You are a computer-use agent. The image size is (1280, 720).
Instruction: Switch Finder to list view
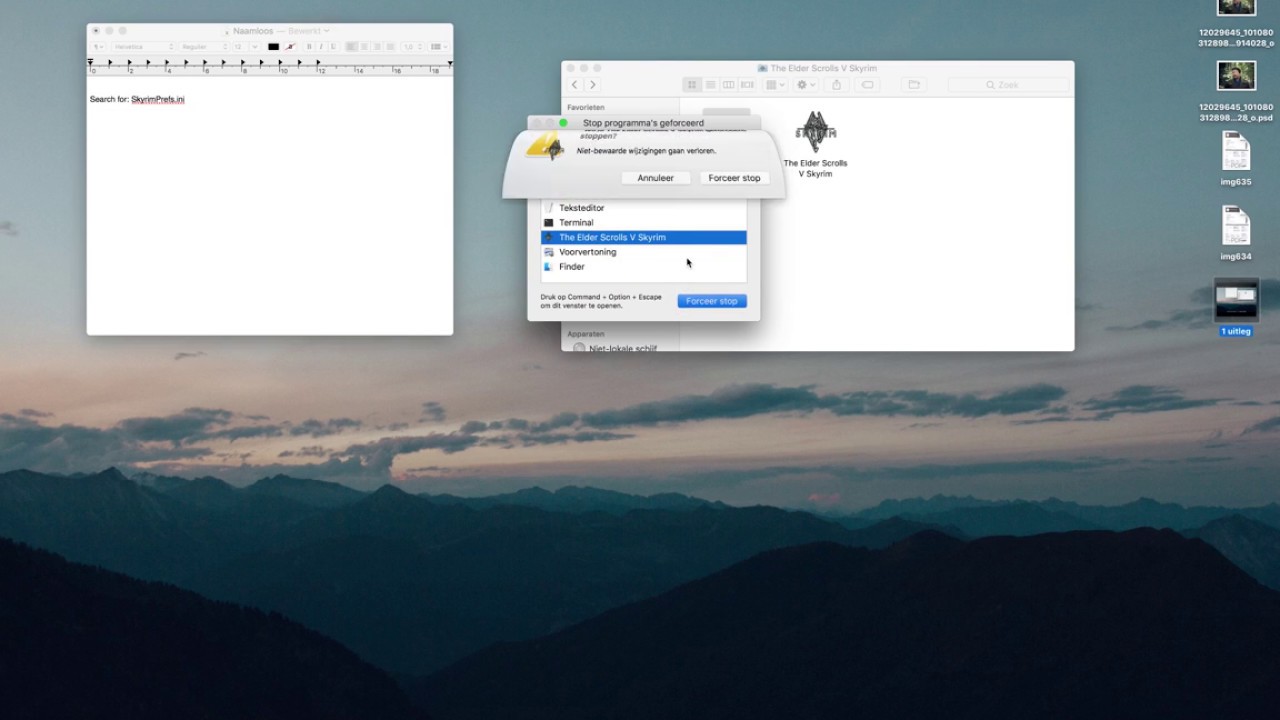tap(710, 85)
